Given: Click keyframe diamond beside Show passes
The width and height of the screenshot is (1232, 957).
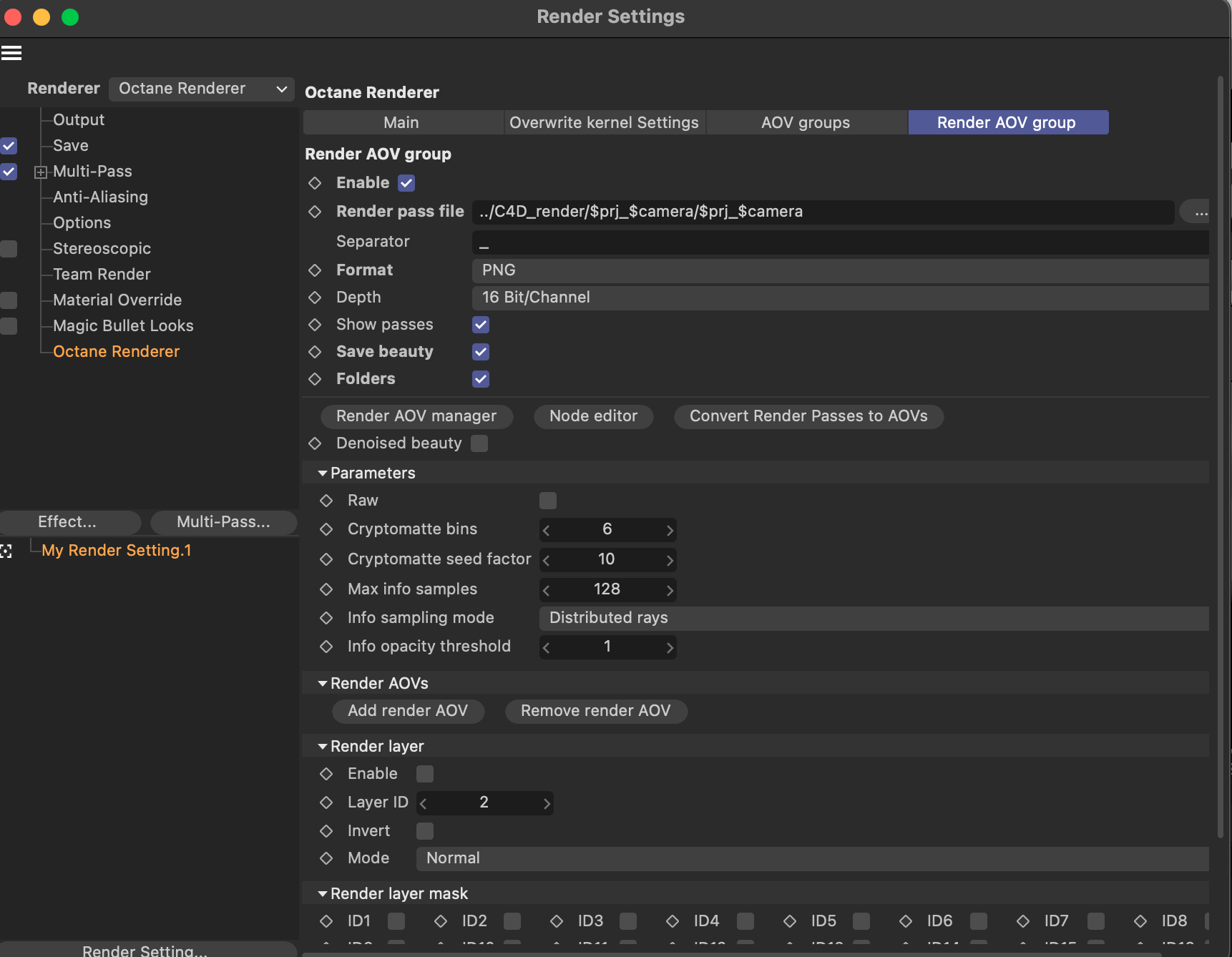Looking at the screenshot, I should point(315,325).
